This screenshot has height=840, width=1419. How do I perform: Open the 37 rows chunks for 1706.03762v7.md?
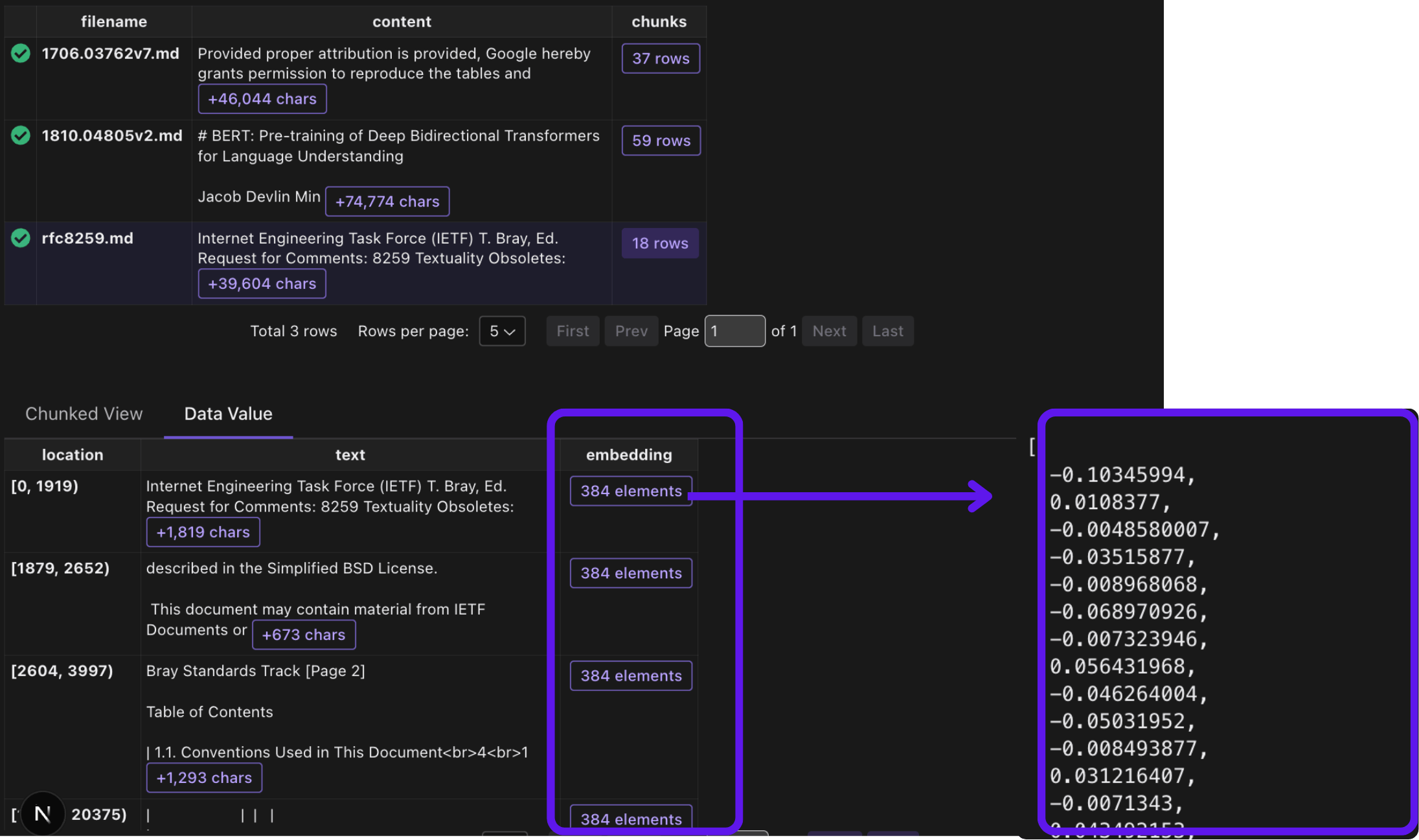tap(660, 58)
